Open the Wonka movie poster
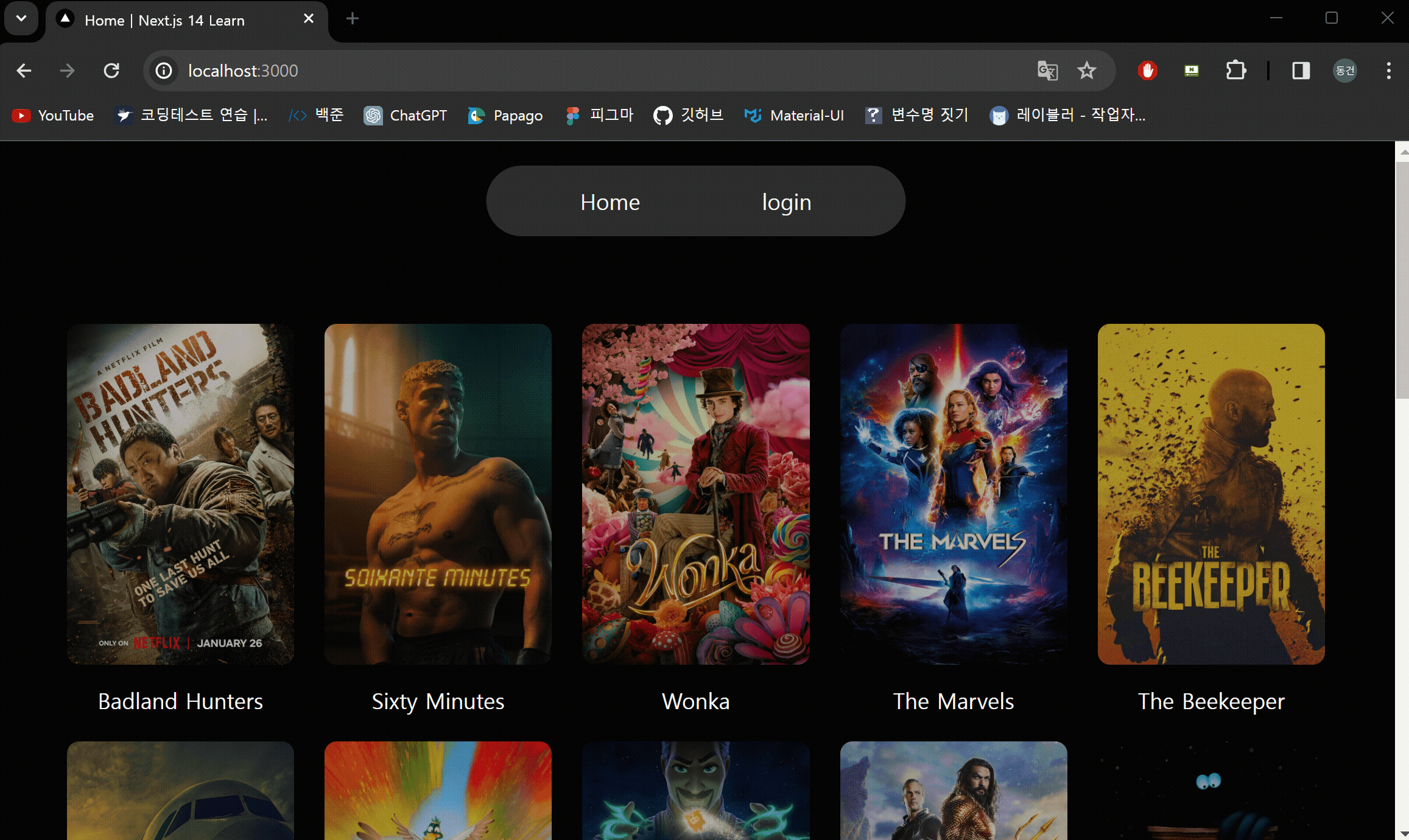 [696, 494]
